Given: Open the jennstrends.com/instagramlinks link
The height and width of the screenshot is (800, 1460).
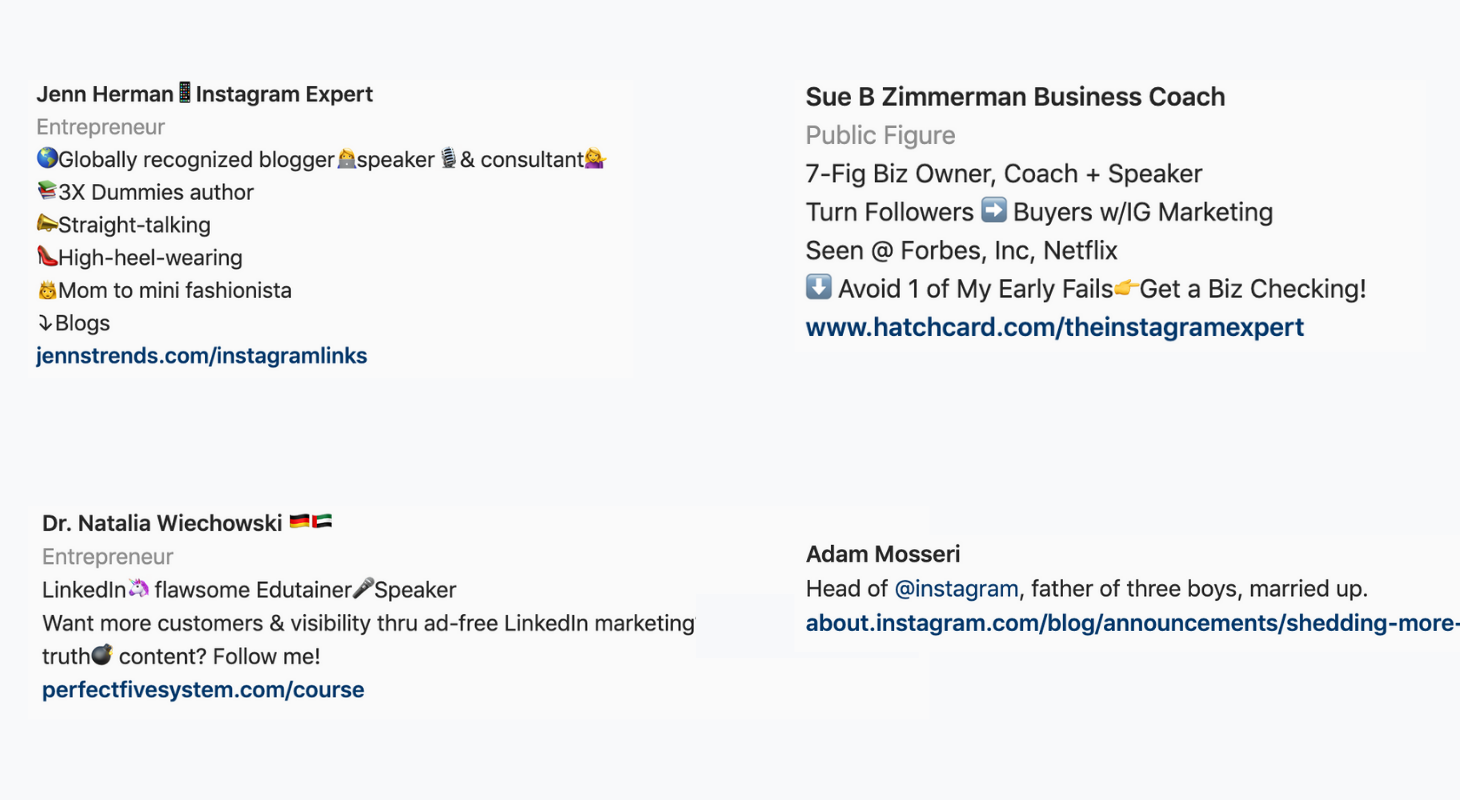Looking at the screenshot, I should pos(202,356).
